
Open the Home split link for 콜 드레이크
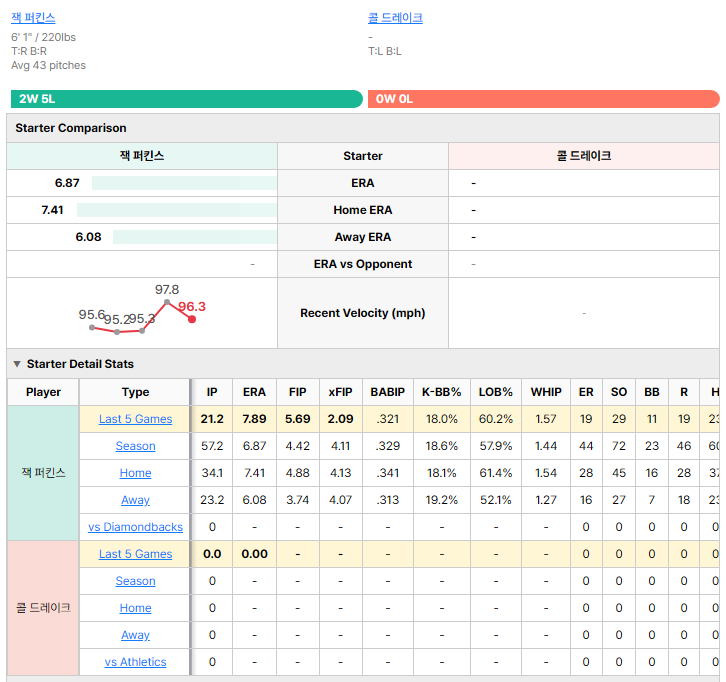pyautogui.click(x=135, y=607)
